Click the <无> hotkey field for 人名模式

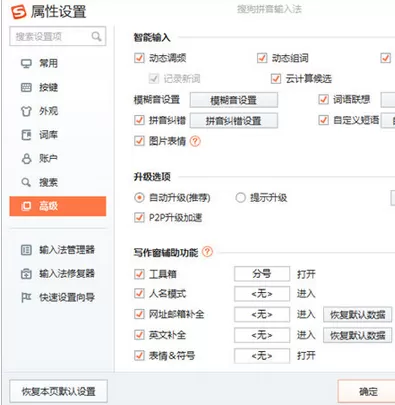pyautogui.click(x=262, y=294)
